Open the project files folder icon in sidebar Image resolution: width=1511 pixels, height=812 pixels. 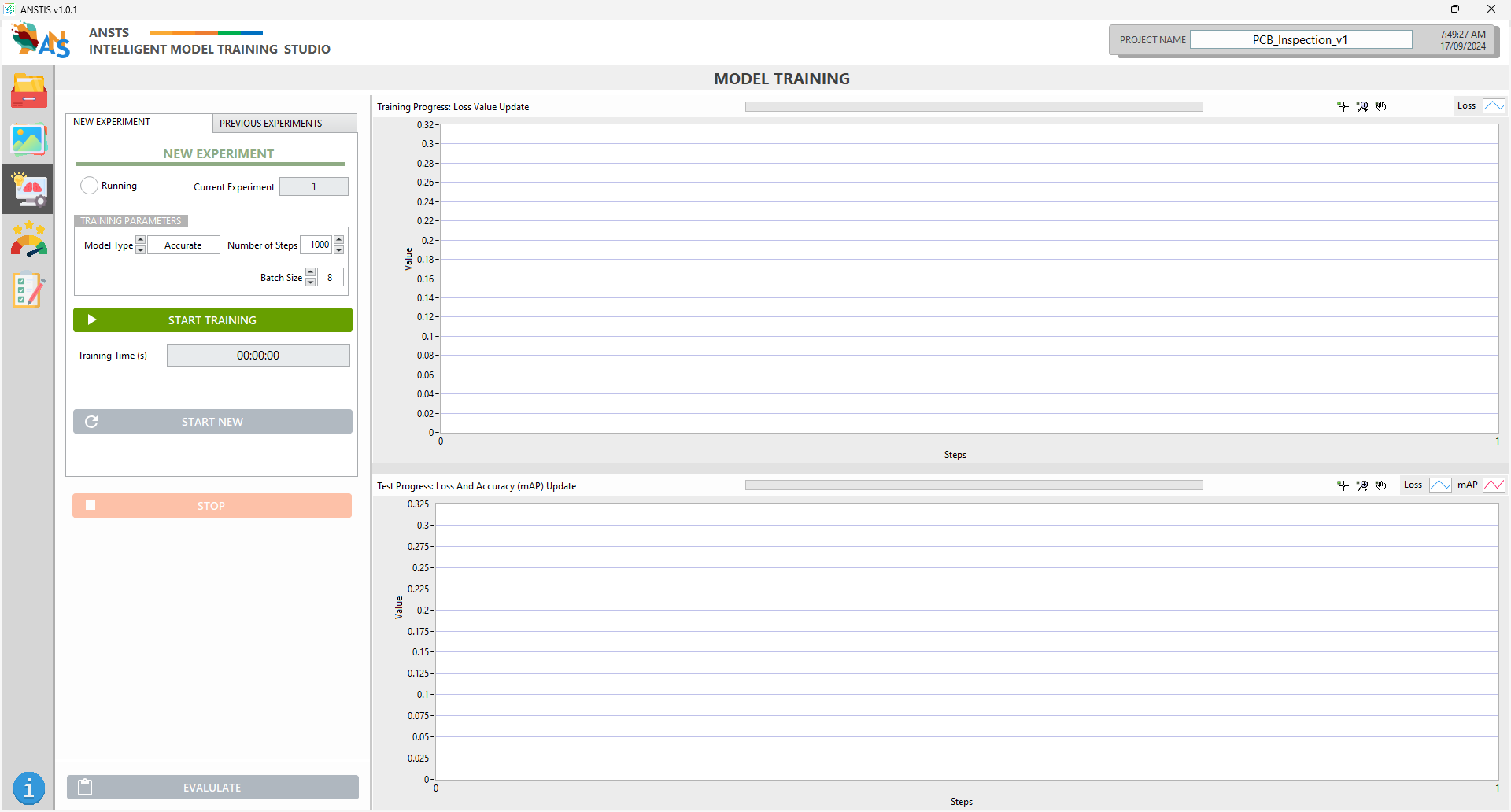pos(28,91)
